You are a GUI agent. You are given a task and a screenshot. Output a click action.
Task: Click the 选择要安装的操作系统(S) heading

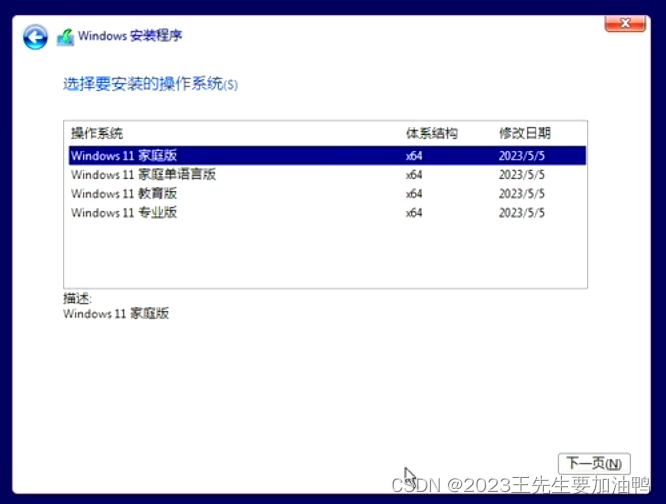coord(150,84)
